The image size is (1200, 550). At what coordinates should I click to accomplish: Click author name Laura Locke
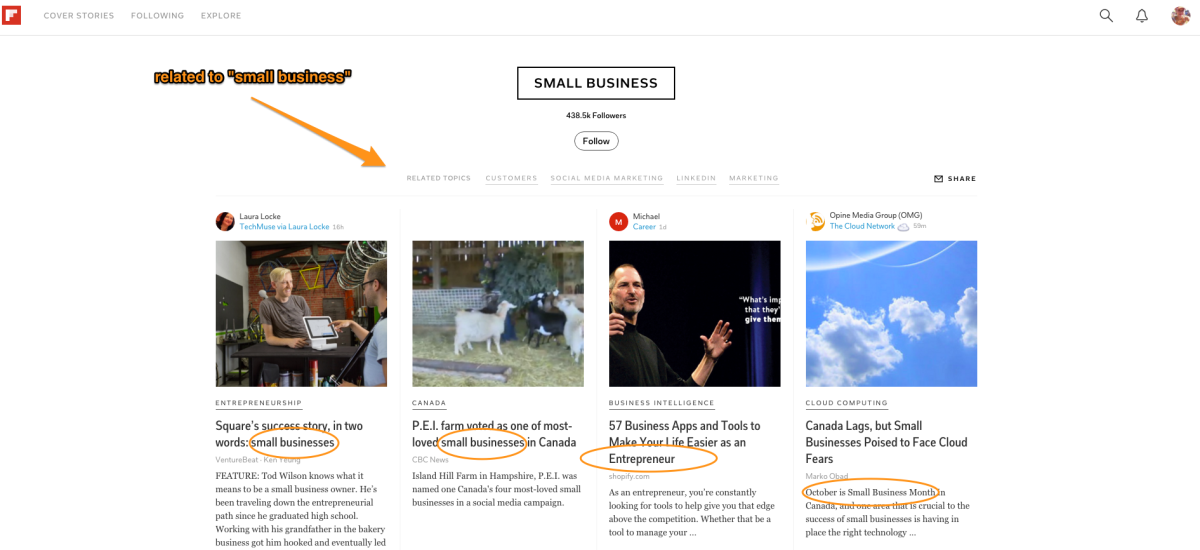click(x=260, y=216)
